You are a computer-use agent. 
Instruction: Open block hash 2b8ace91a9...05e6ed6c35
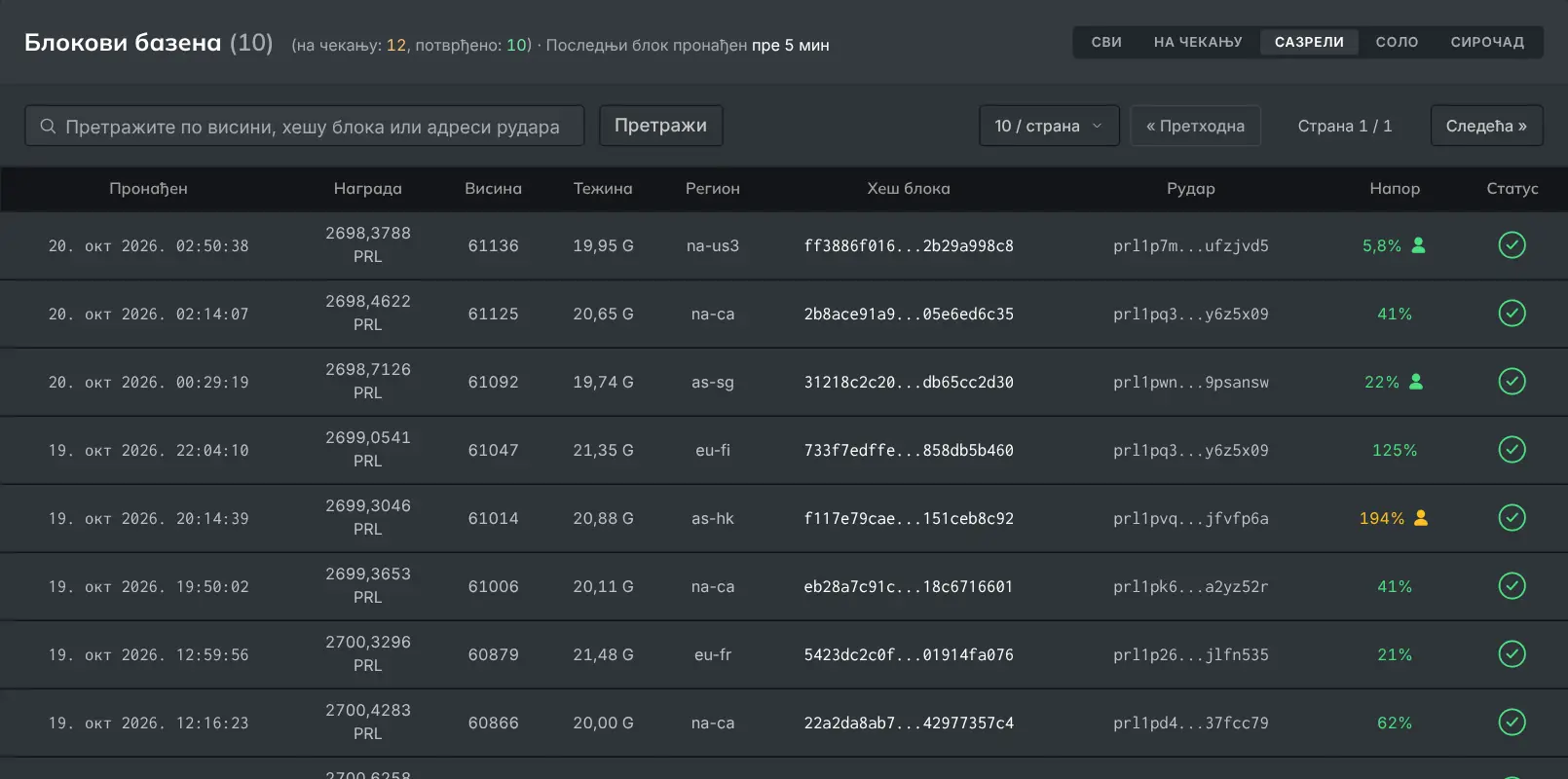909,315
